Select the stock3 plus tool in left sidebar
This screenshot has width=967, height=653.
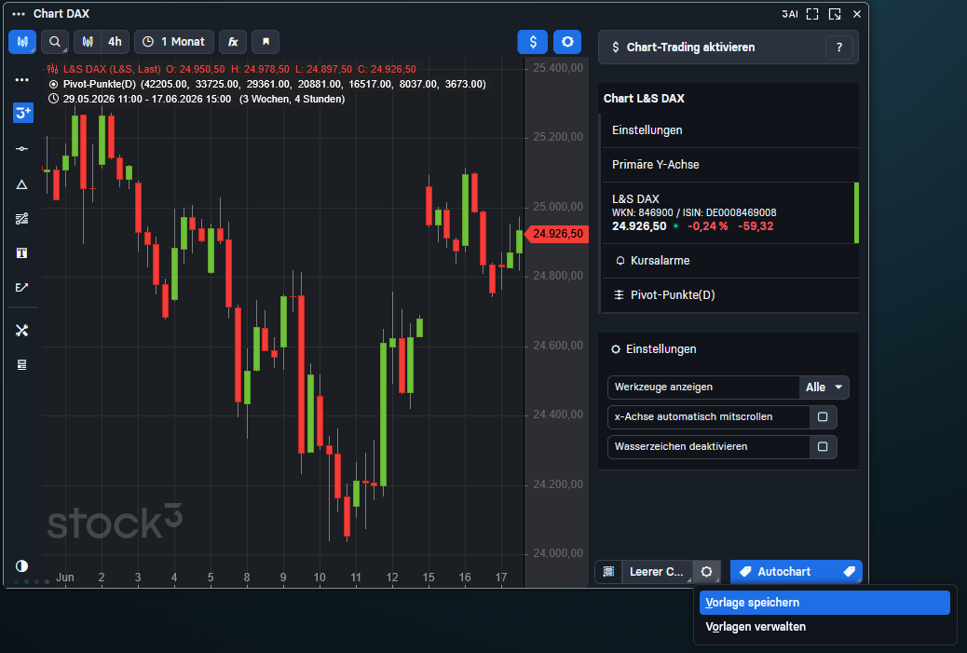[23, 113]
